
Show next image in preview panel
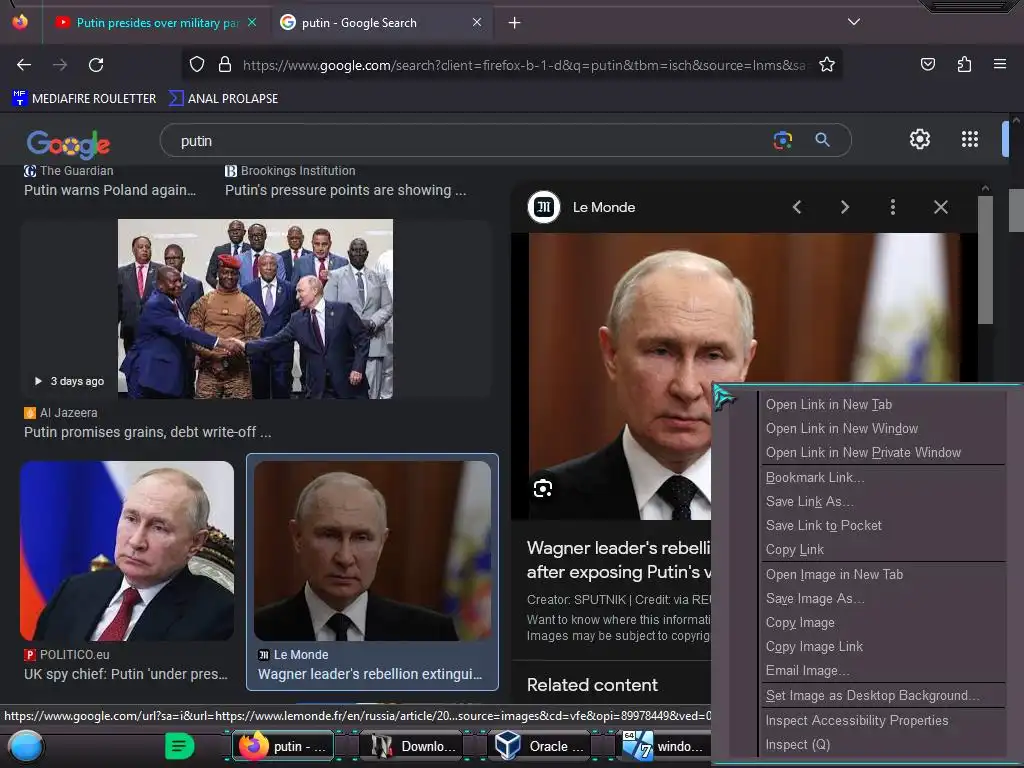pyautogui.click(x=844, y=207)
